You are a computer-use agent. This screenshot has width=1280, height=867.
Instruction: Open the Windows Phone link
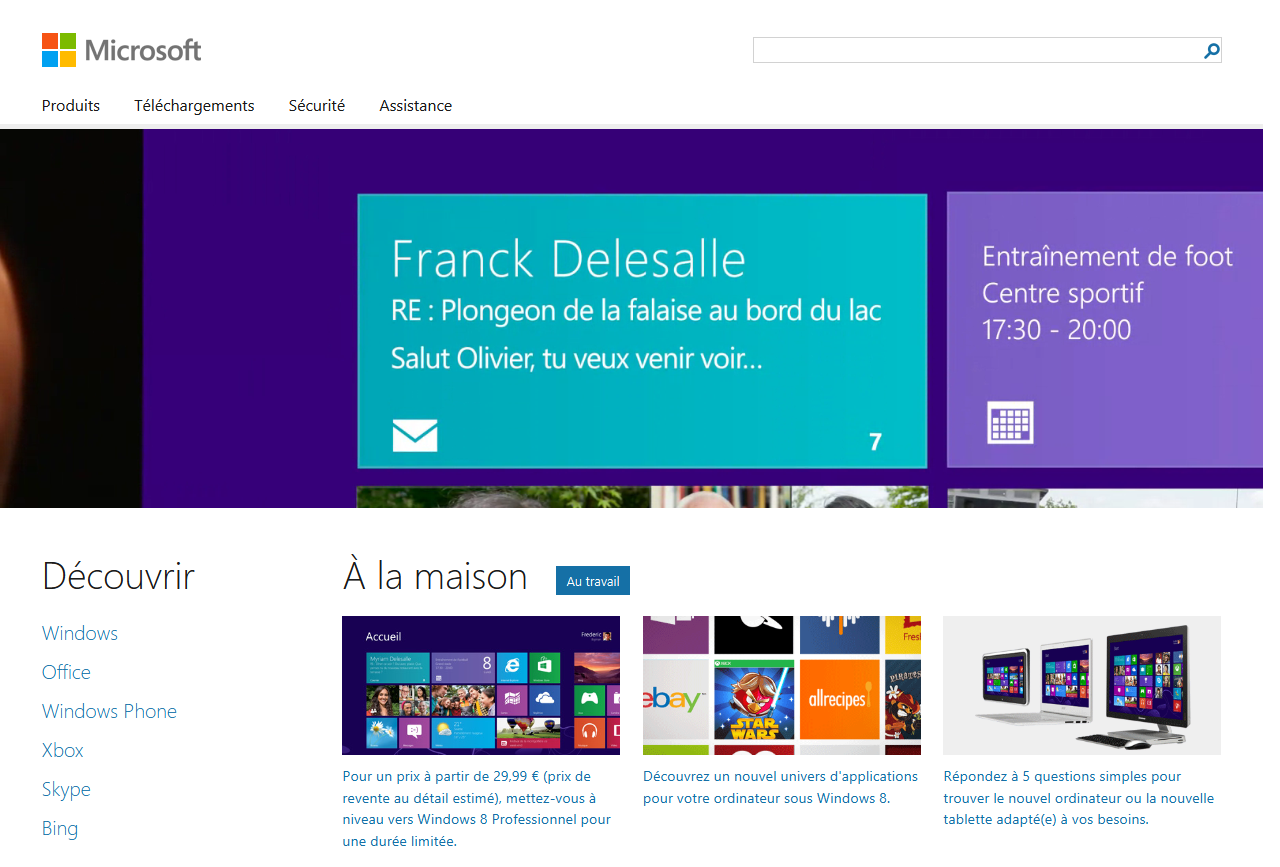point(109,711)
